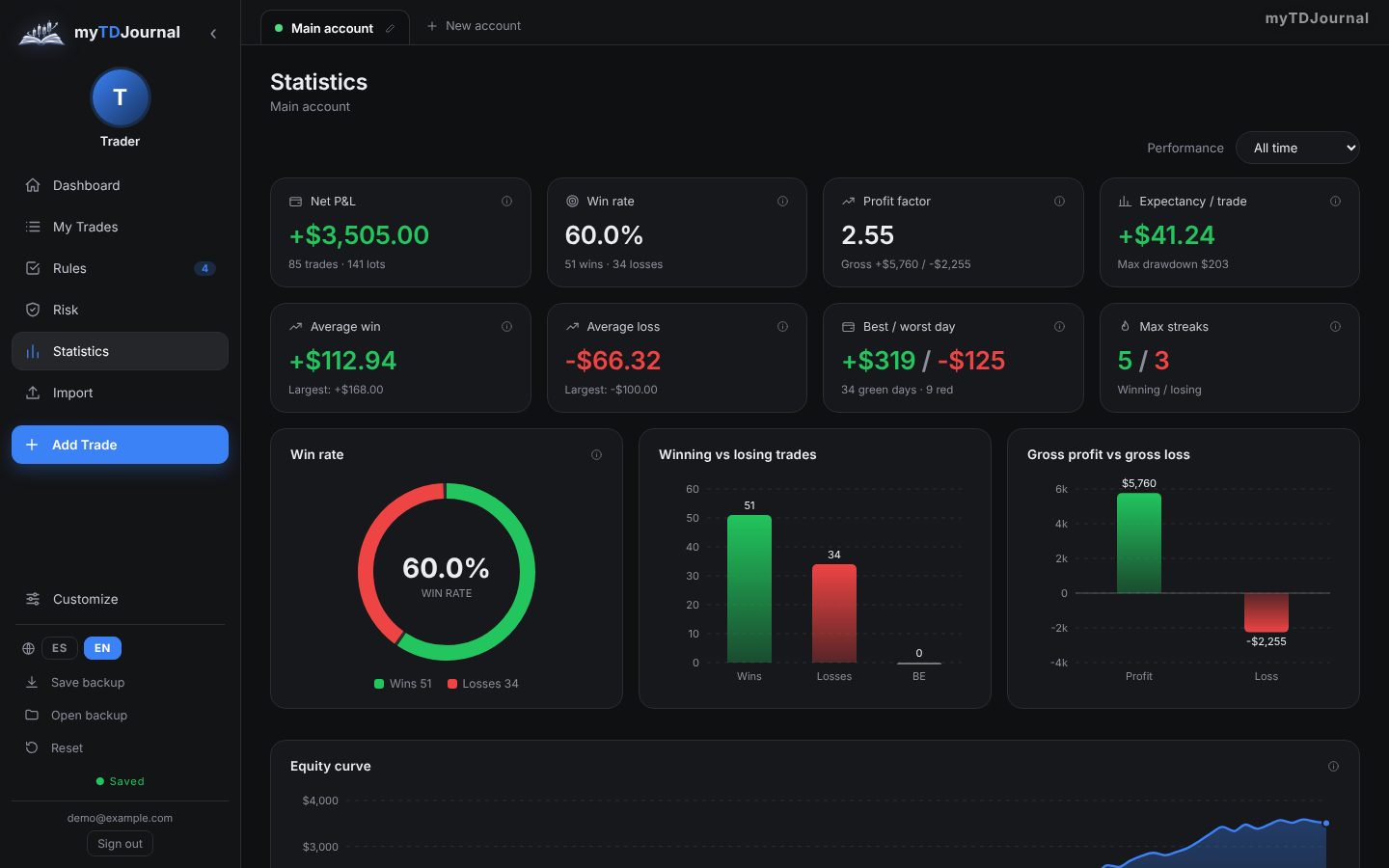Click the info icon on Expectancy / trade card
This screenshot has height=868, width=1389.
(x=1335, y=202)
